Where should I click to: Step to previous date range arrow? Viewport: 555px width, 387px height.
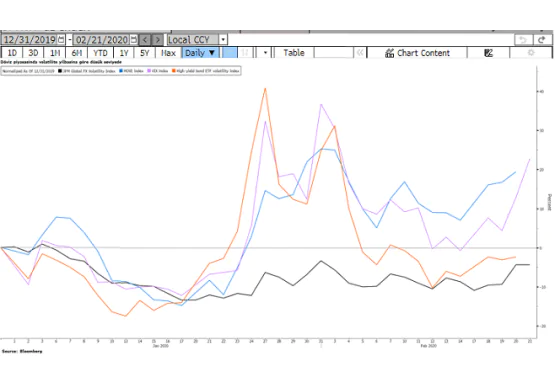[145, 40]
